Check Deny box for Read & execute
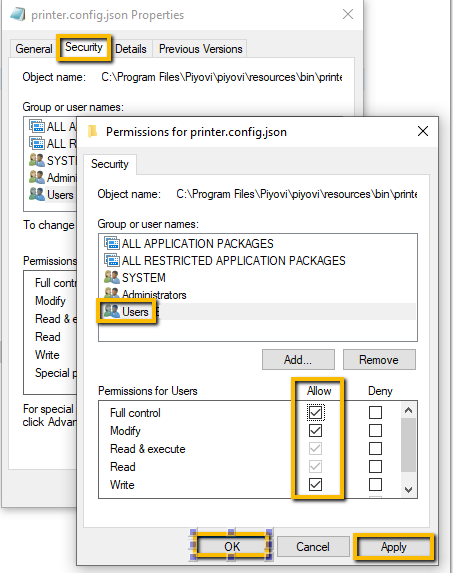Viewport: 453px width, 573px height. tap(375, 448)
